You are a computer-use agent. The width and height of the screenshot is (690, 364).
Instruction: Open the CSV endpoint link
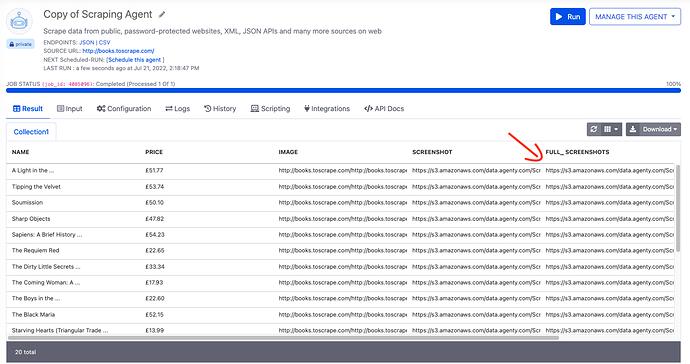click(x=105, y=43)
